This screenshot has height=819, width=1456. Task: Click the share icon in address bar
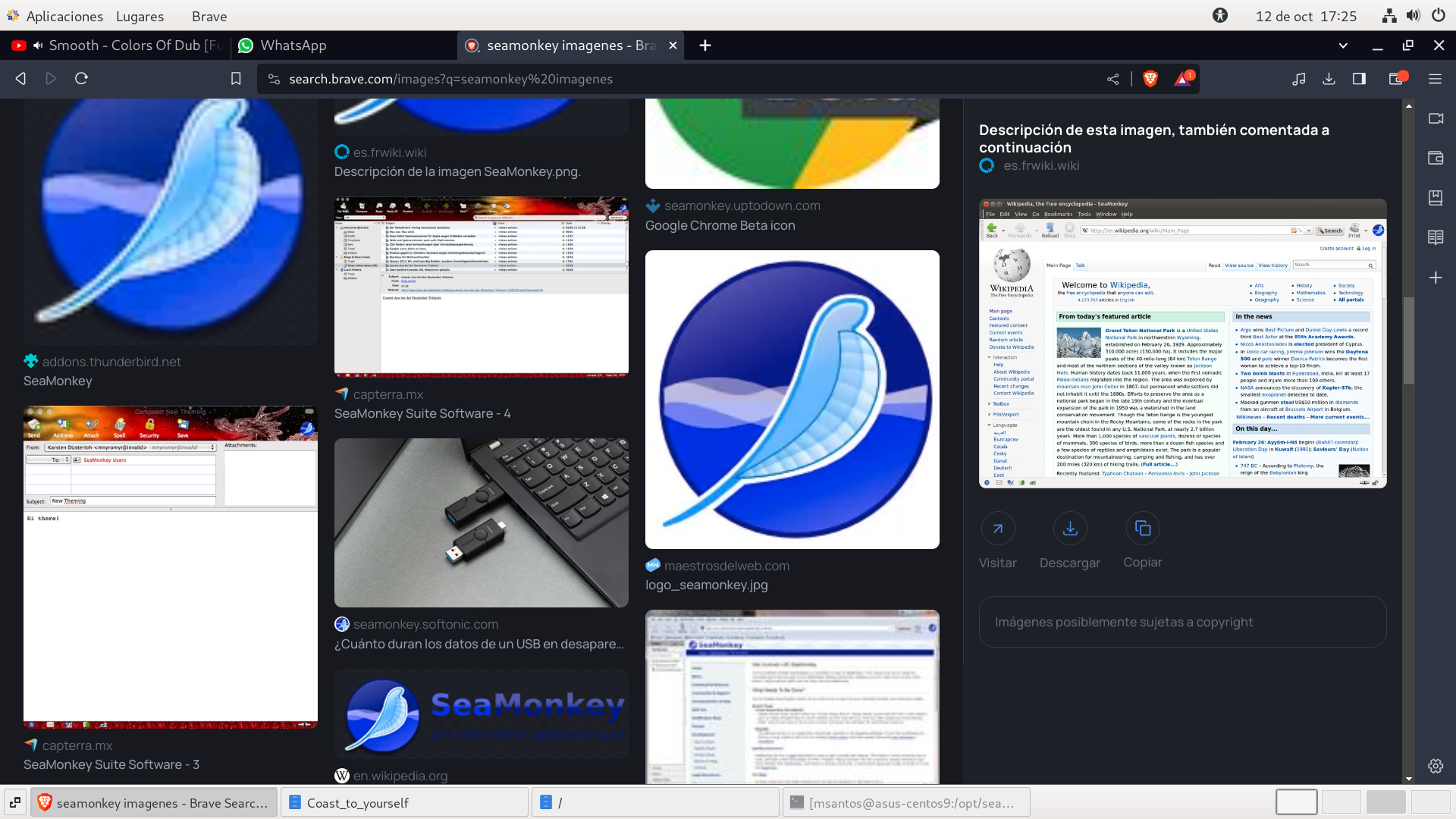[x=1113, y=79]
